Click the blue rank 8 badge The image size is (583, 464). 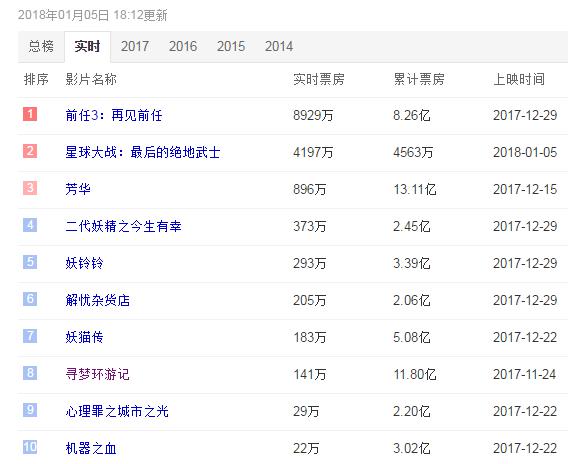tap(30, 373)
